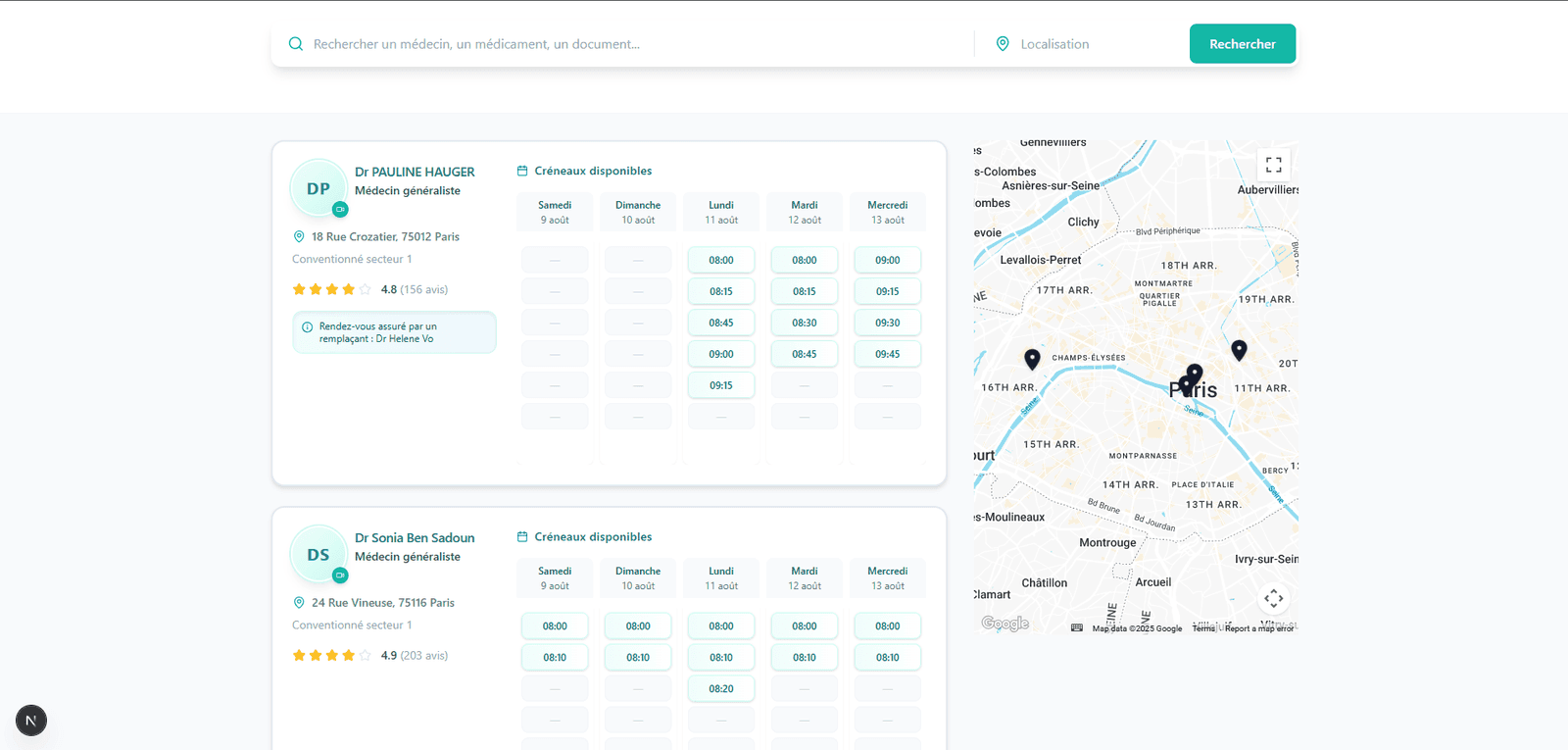The height and width of the screenshot is (750, 1568).
Task: Open Dr Sonia Ben Sadoun's profile link
Action: (415, 538)
